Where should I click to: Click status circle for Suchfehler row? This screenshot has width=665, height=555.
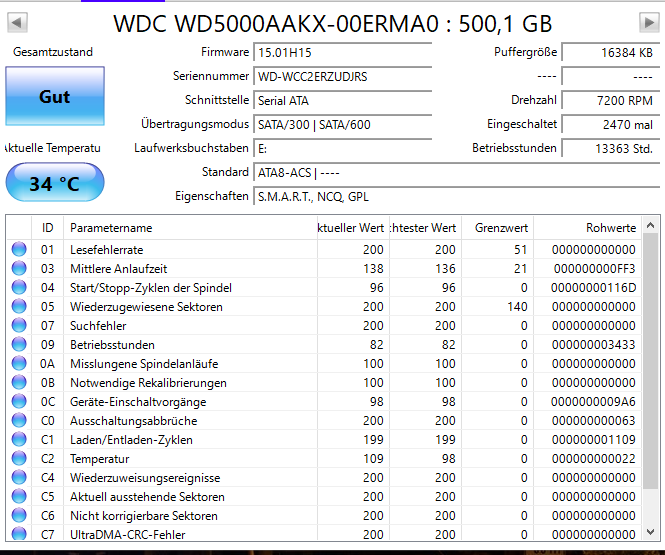coord(19,325)
